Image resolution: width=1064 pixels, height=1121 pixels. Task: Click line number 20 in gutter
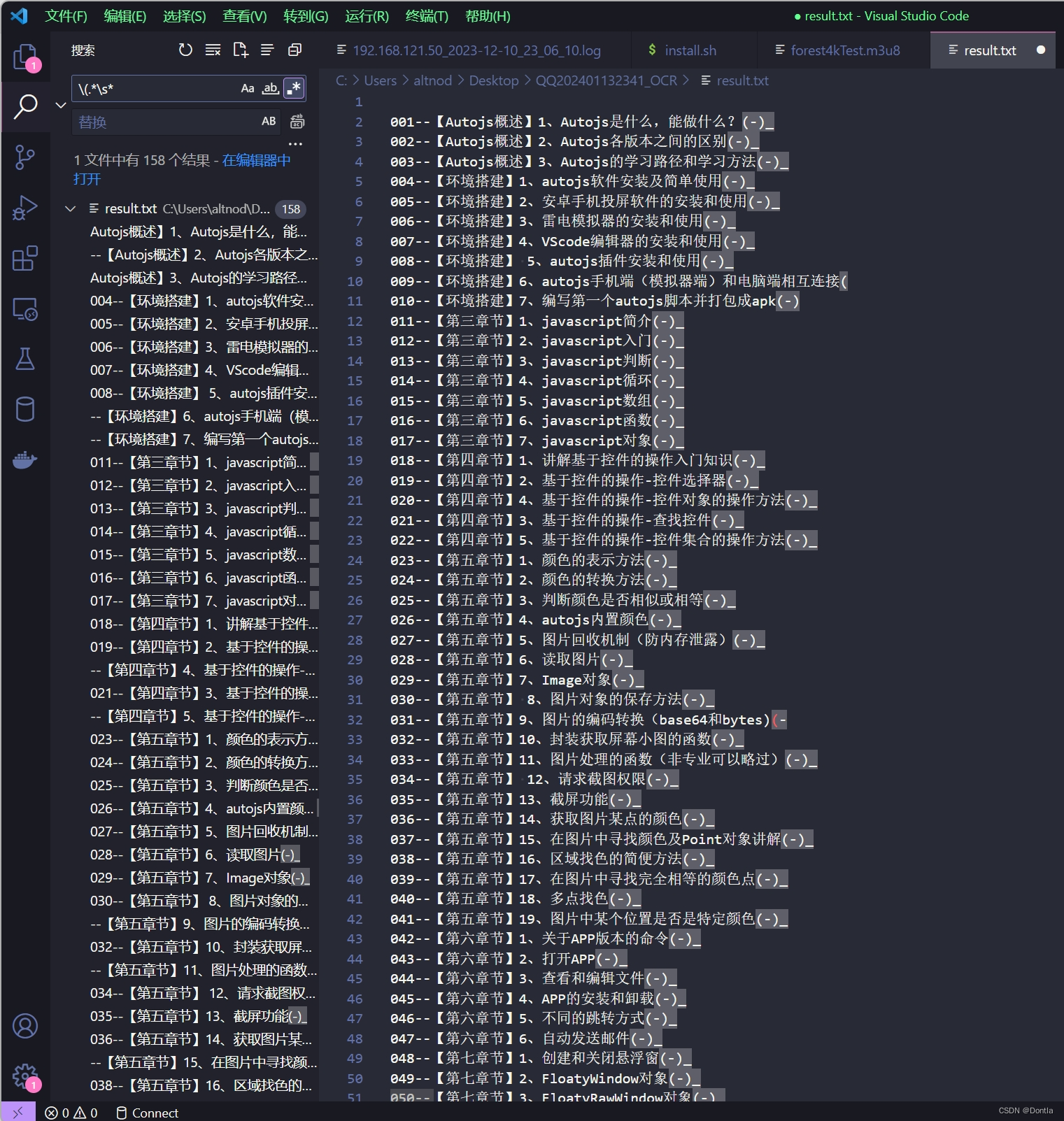coord(355,480)
